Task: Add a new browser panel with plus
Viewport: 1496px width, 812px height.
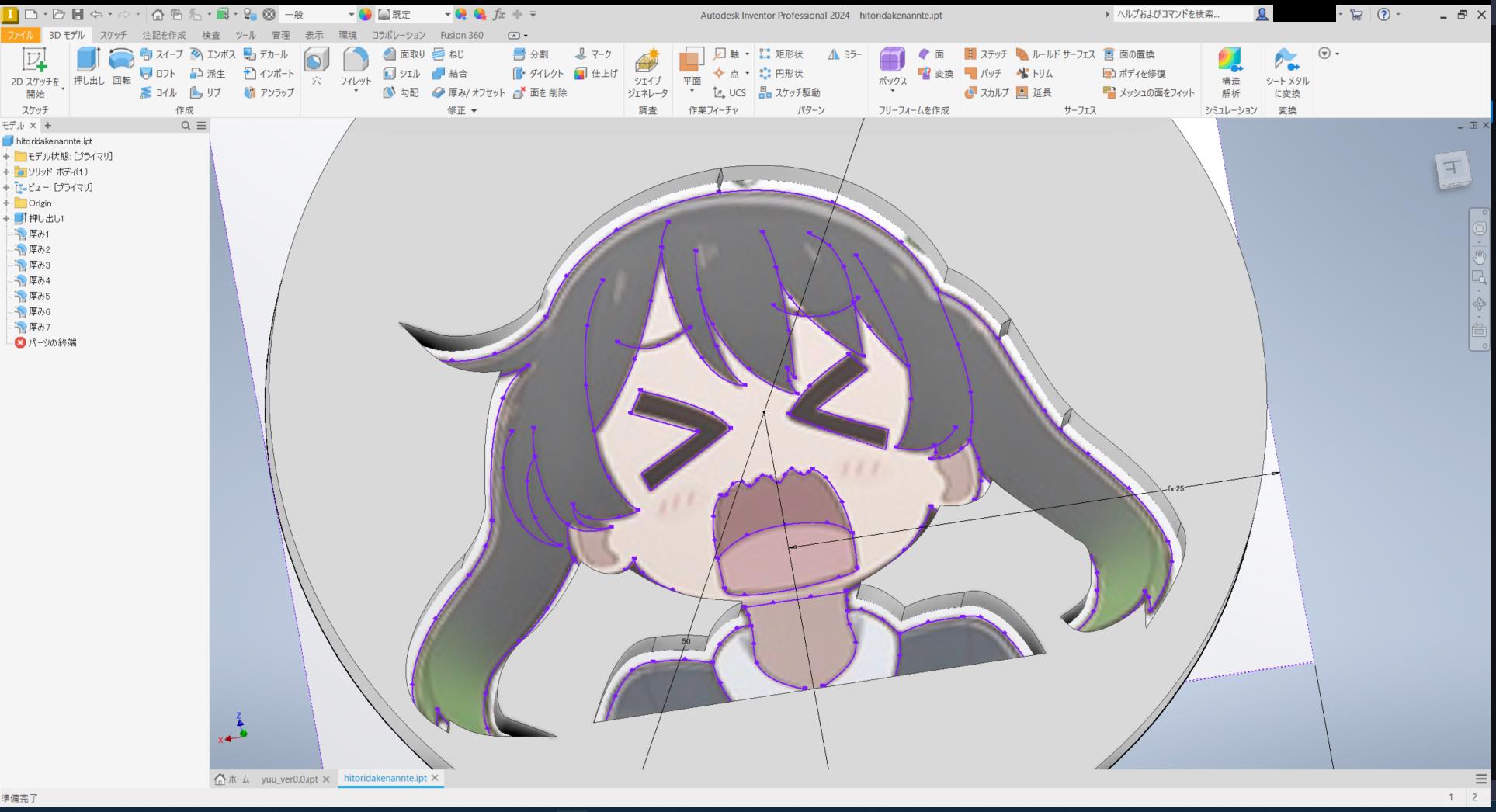Action: point(48,125)
